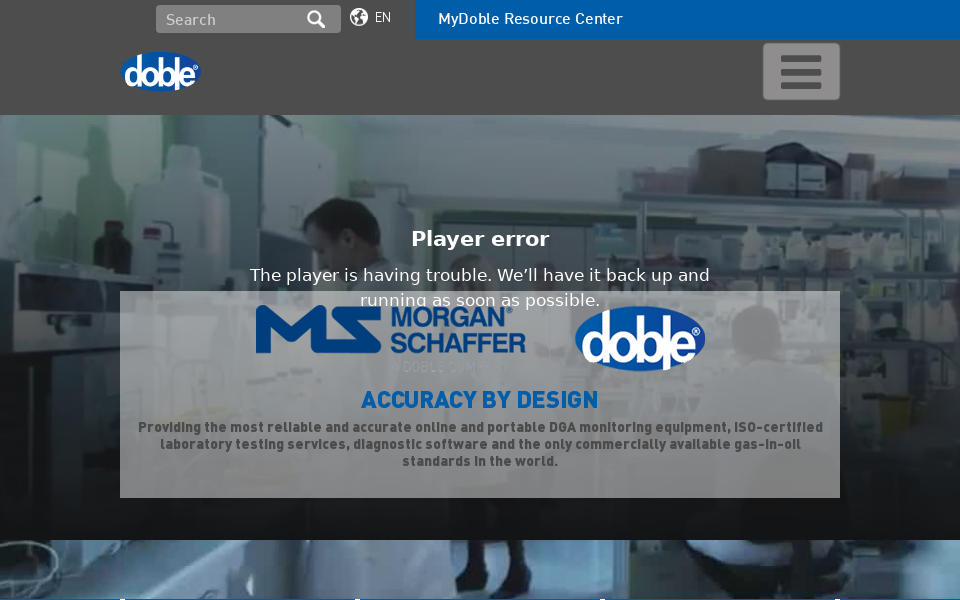Image resolution: width=960 pixels, height=600 pixels.
Task: Click the Doble oval logo in the banner
Action: pos(640,339)
